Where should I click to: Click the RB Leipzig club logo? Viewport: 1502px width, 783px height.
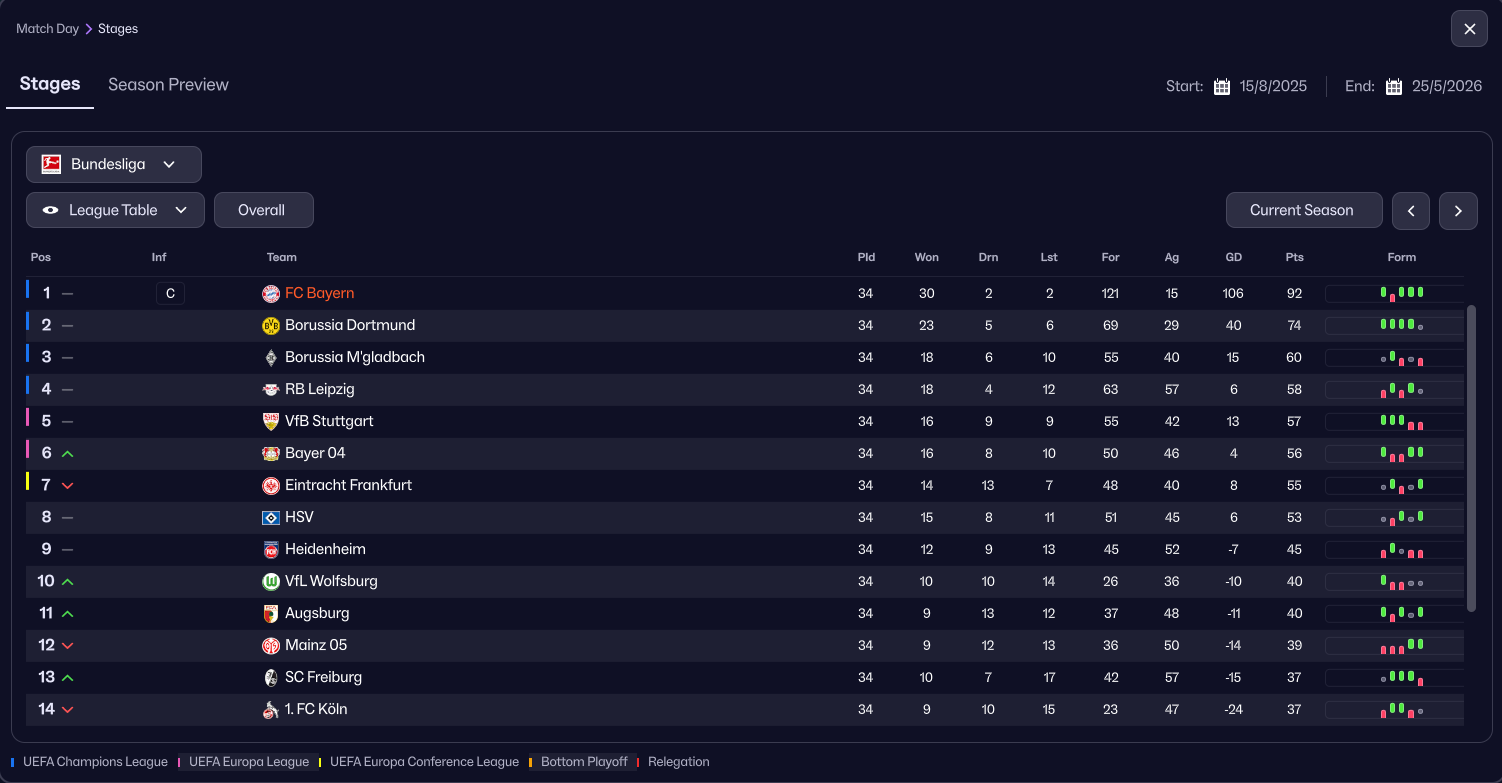[270, 389]
